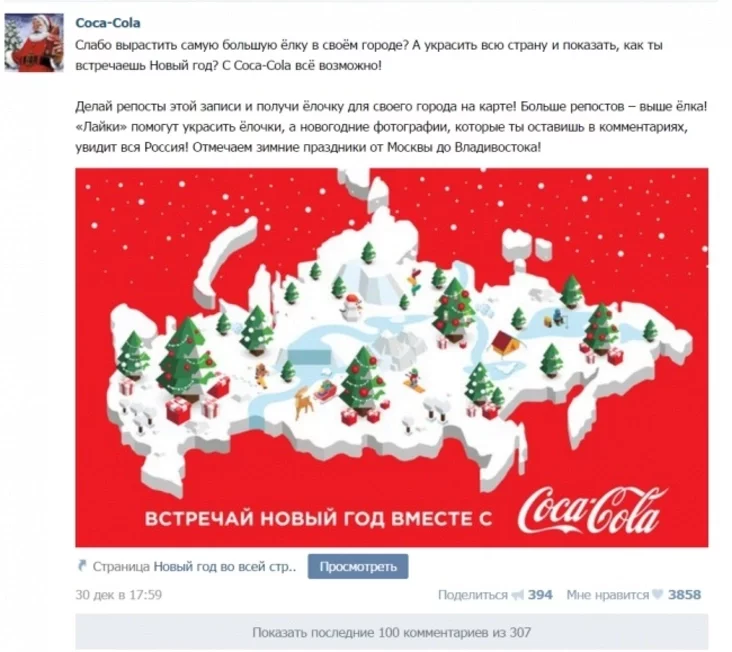Like the post via the heart icon
The width and height of the screenshot is (732, 652).
[657, 595]
